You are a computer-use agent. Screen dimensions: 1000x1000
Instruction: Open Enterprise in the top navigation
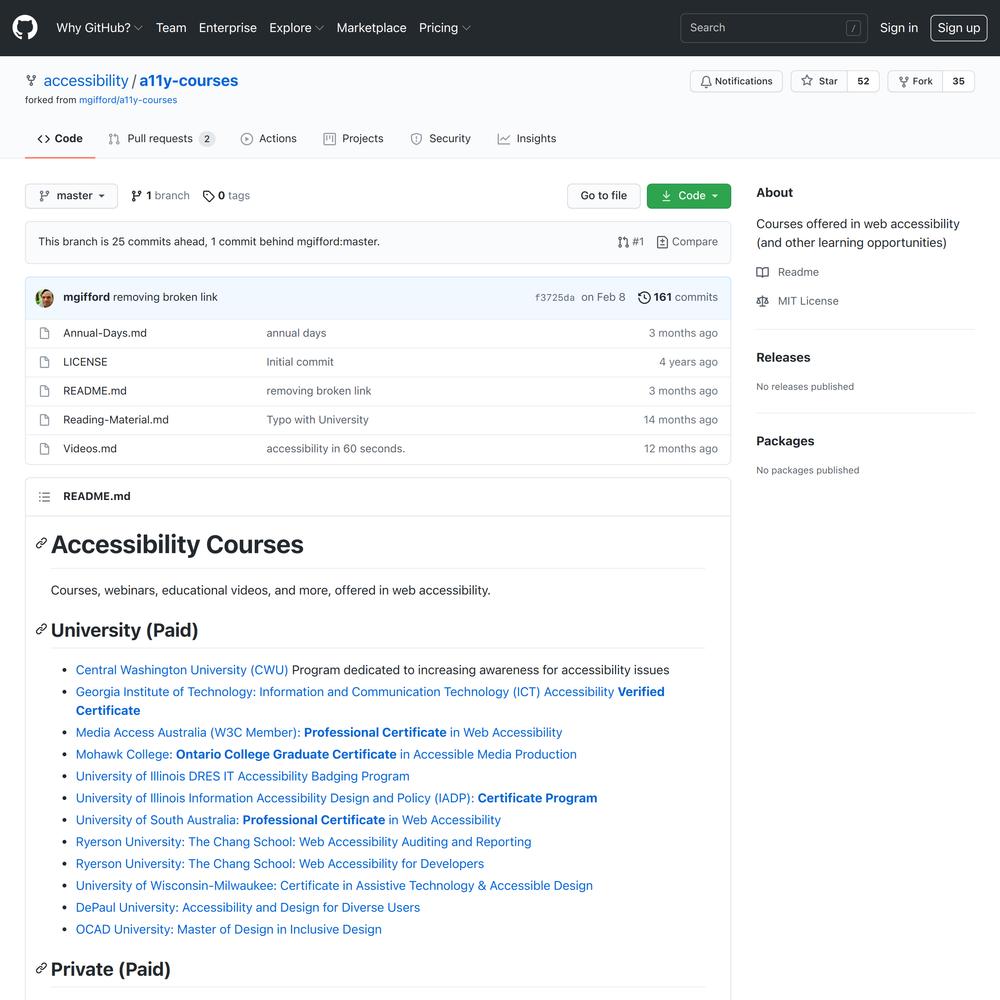[228, 27]
